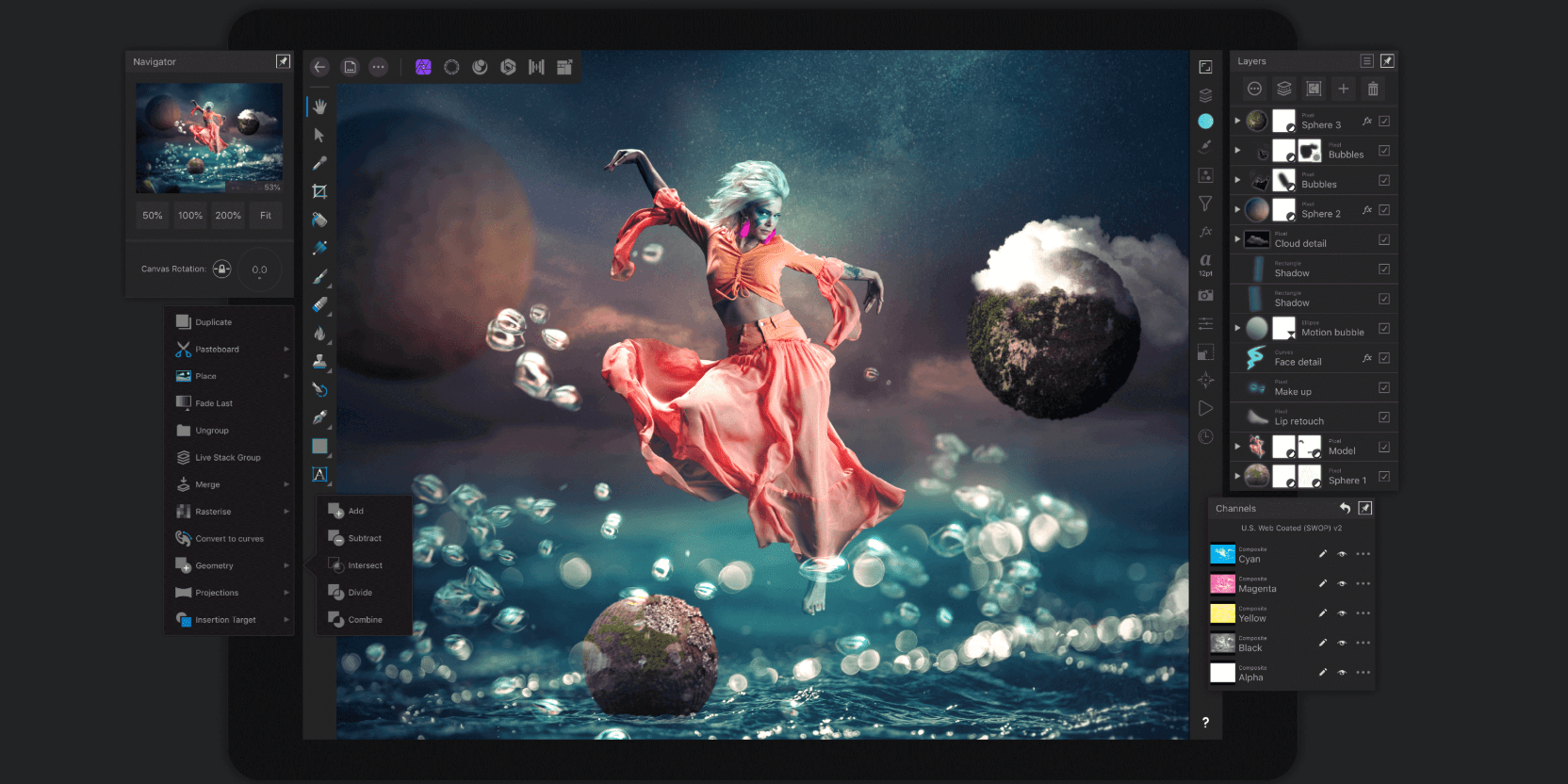This screenshot has height=784, width=1568.
Task: Click the 100% zoom button
Action: (190, 216)
